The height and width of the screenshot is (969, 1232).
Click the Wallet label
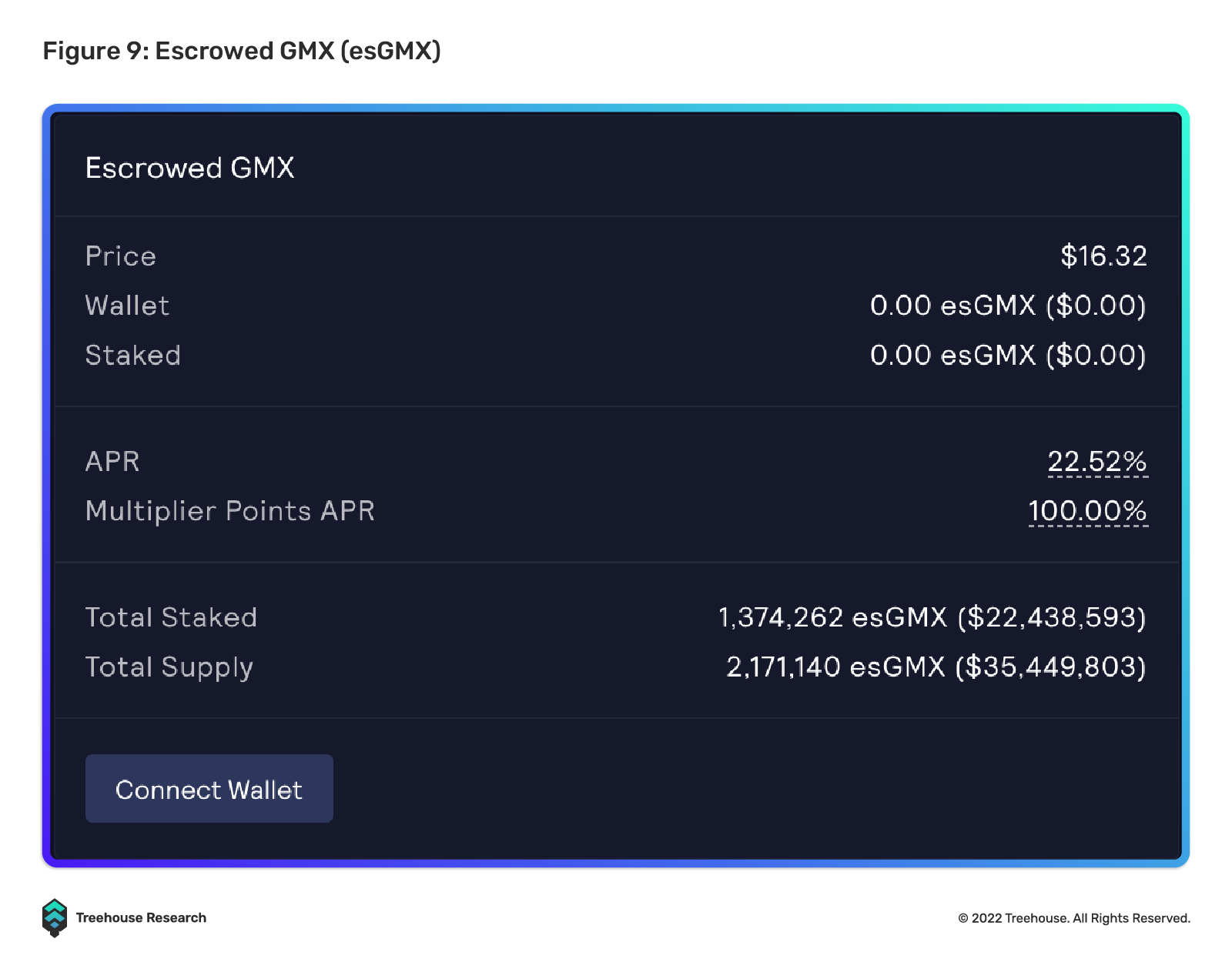[x=127, y=306]
